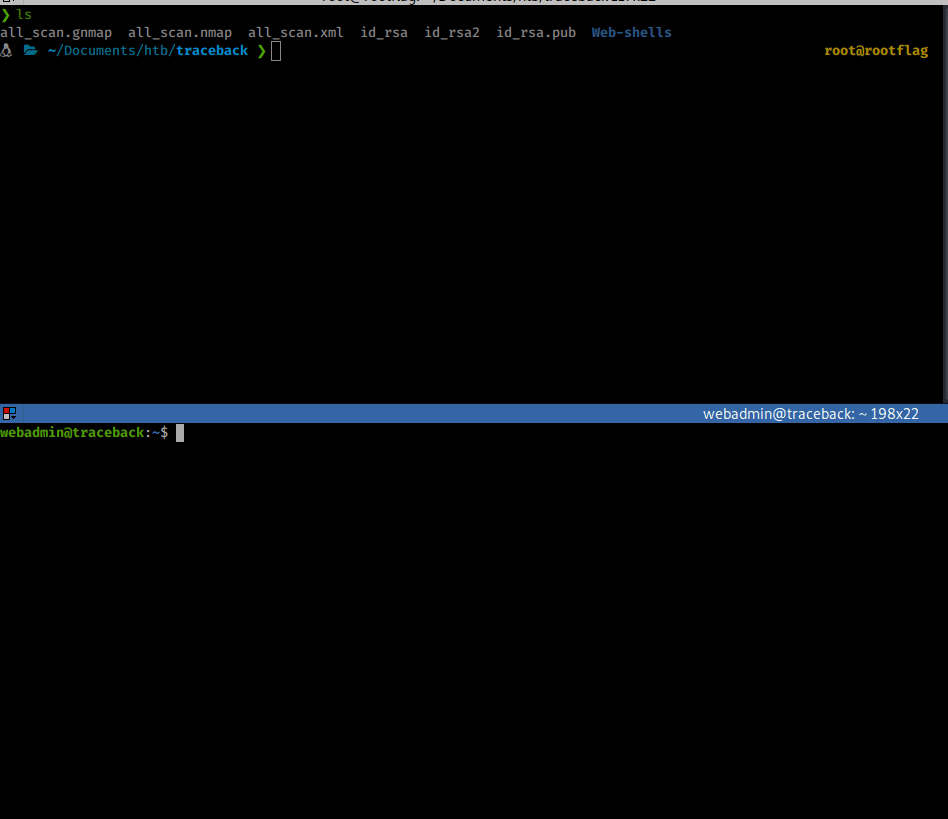The width and height of the screenshot is (948, 819).
Task: Click the scrollbar of the top terminal pane
Action: point(945,200)
